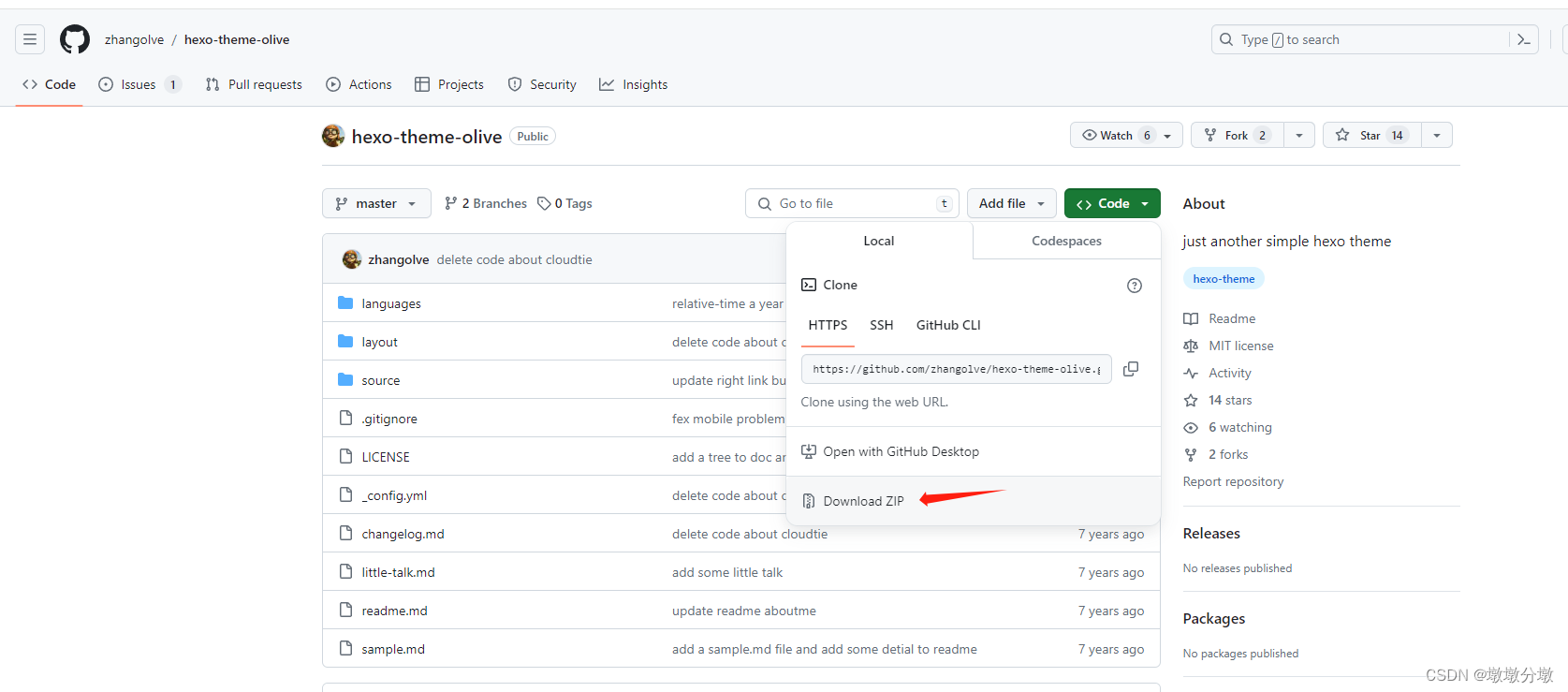Click the HTTPS clone URL text field
1568x692 pixels.
coord(956,369)
